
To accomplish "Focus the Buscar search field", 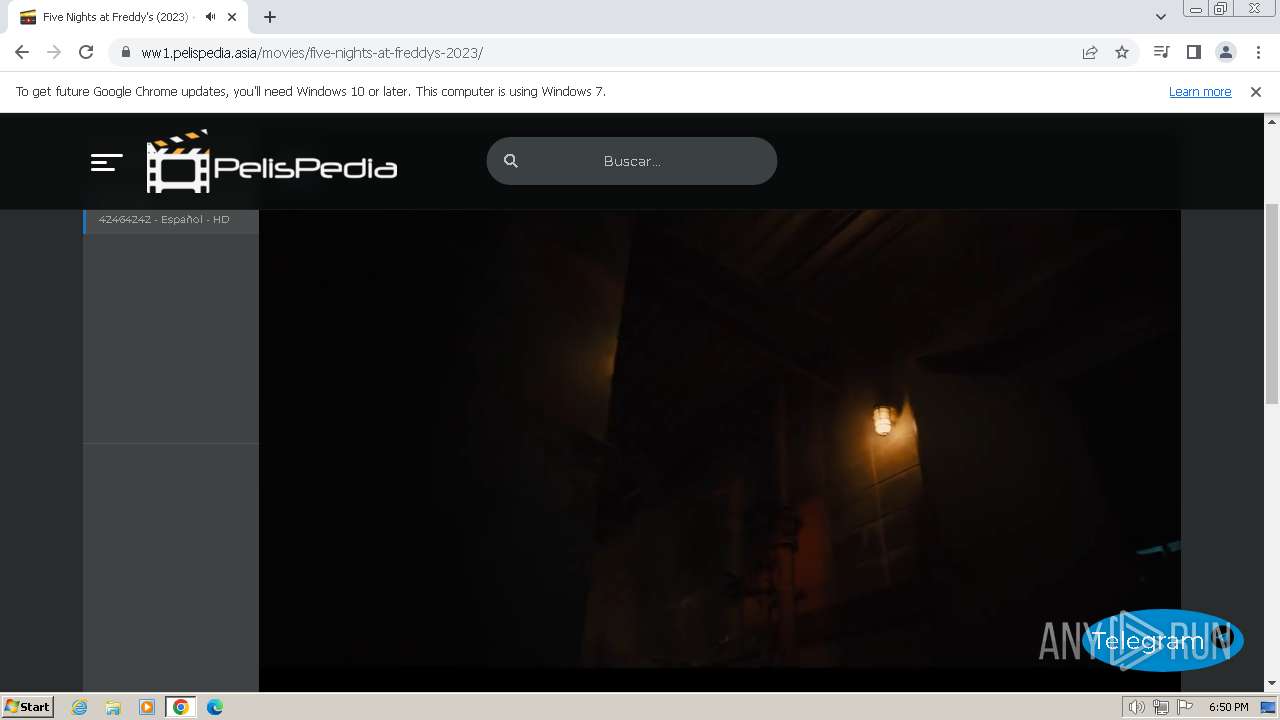I will click(632, 161).
